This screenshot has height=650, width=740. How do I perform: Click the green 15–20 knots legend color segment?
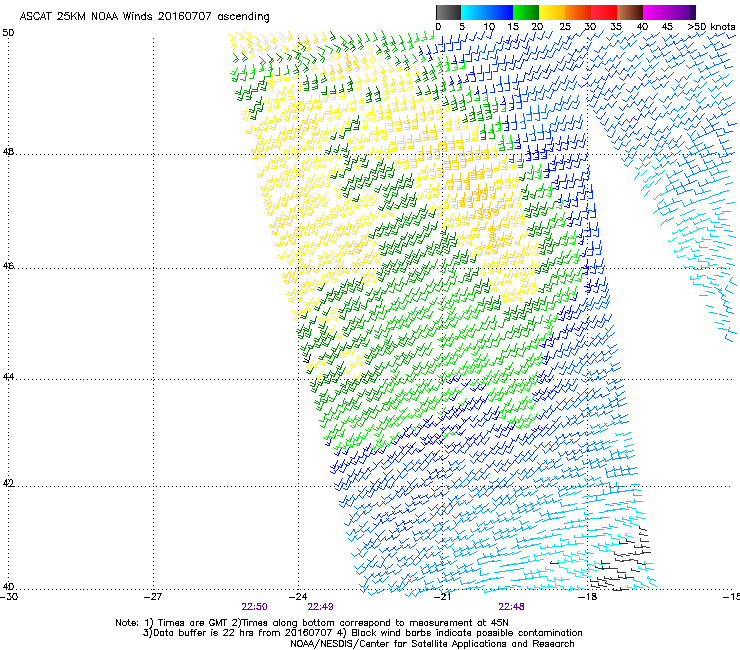coord(526,12)
